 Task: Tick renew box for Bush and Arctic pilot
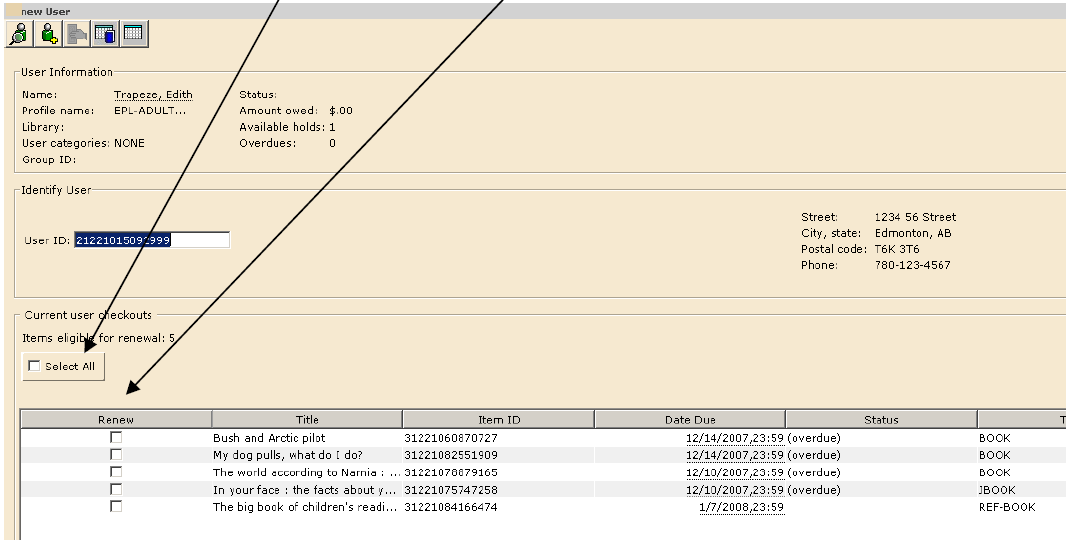pos(116,438)
